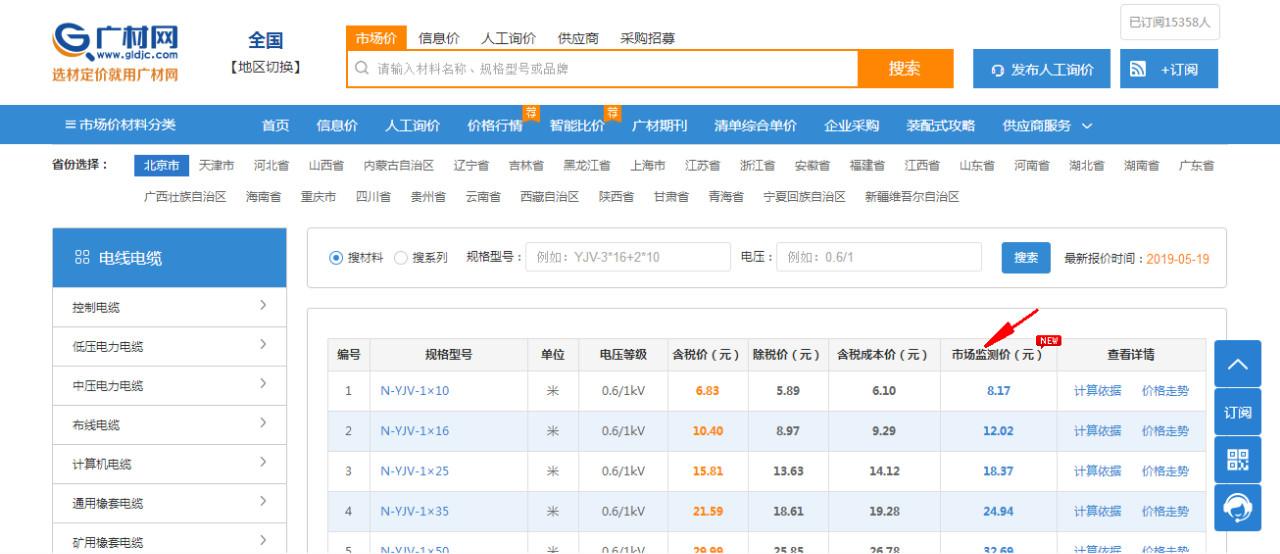The image size is (1280, 554).
Task: Switch to the 人工询价 search tab
Action: tap(508, 38)
